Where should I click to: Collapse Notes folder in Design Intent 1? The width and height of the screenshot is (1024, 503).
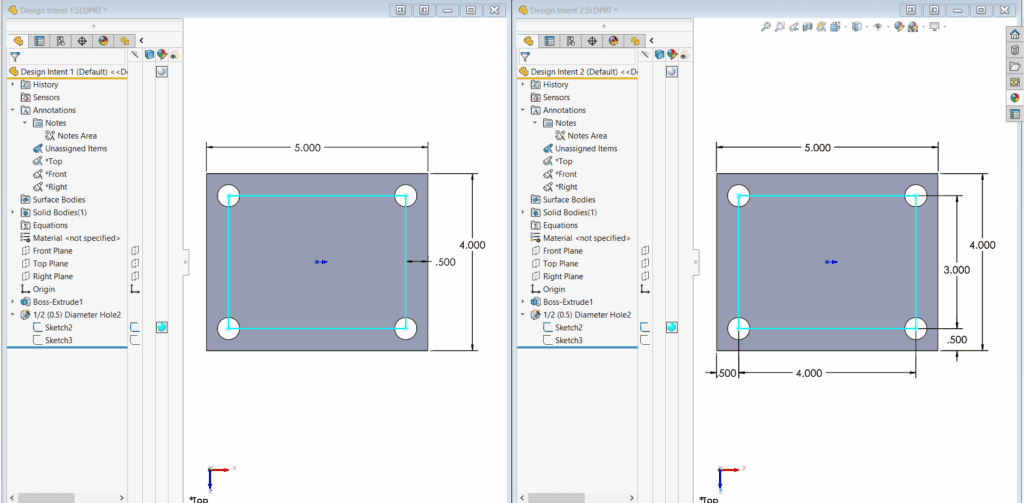pos(24,123)
